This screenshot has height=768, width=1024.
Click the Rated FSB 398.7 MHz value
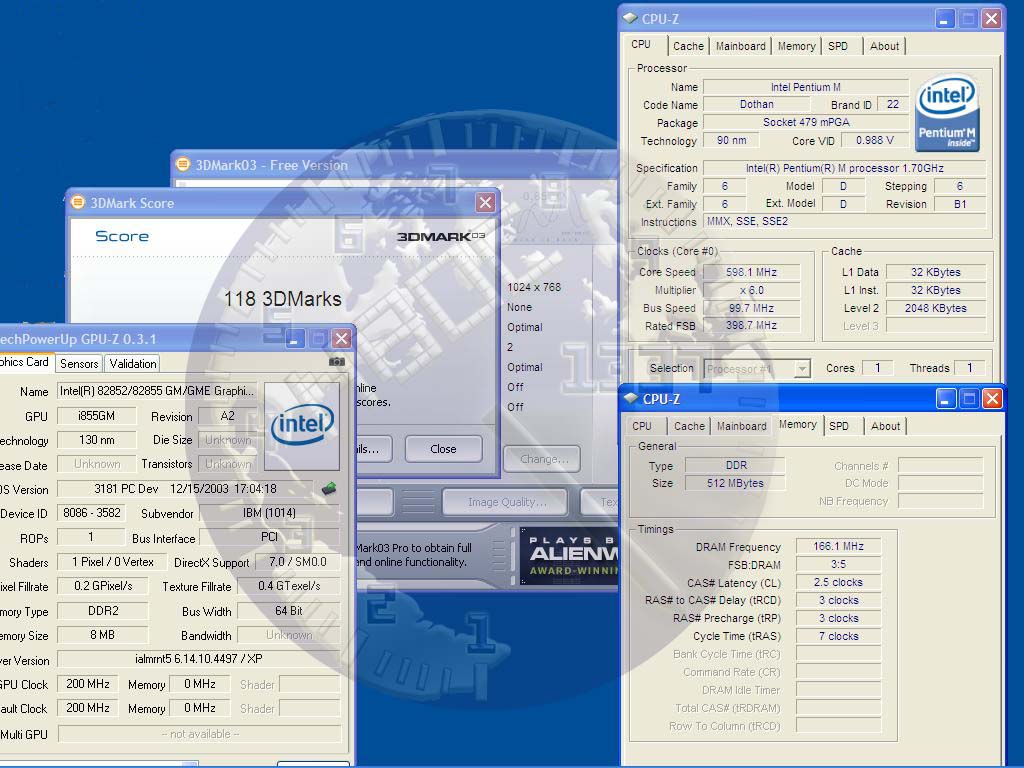coord(751,325)
